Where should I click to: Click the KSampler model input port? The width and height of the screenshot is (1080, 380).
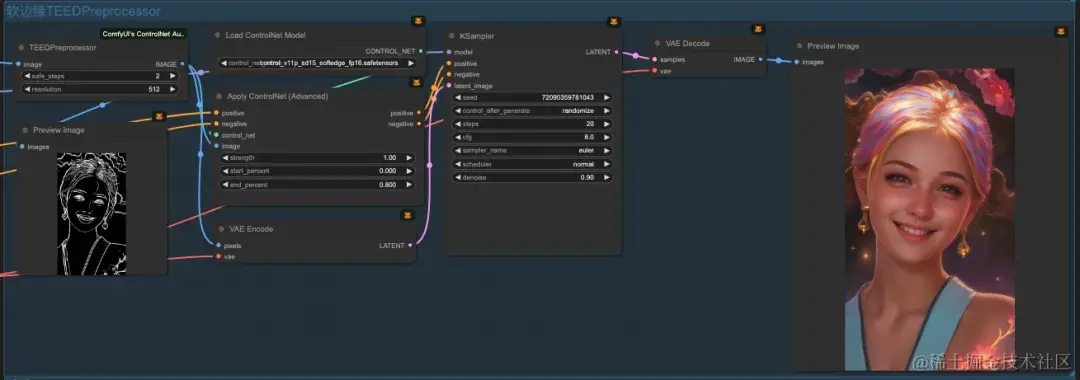tap(449, 52)
